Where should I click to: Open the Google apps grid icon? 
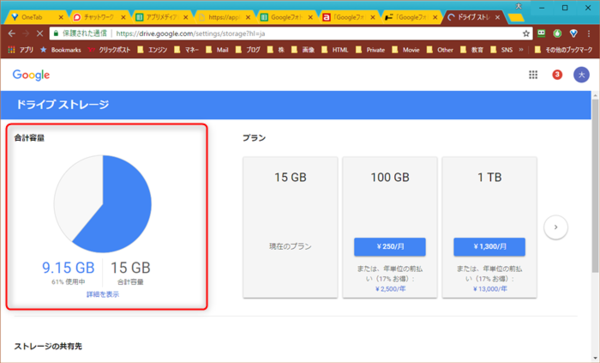(x=533, y=75)
